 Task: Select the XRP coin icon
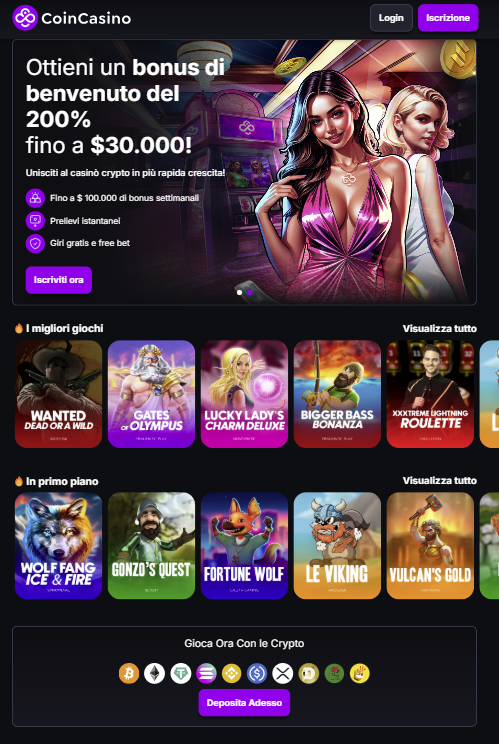point(283,673)
